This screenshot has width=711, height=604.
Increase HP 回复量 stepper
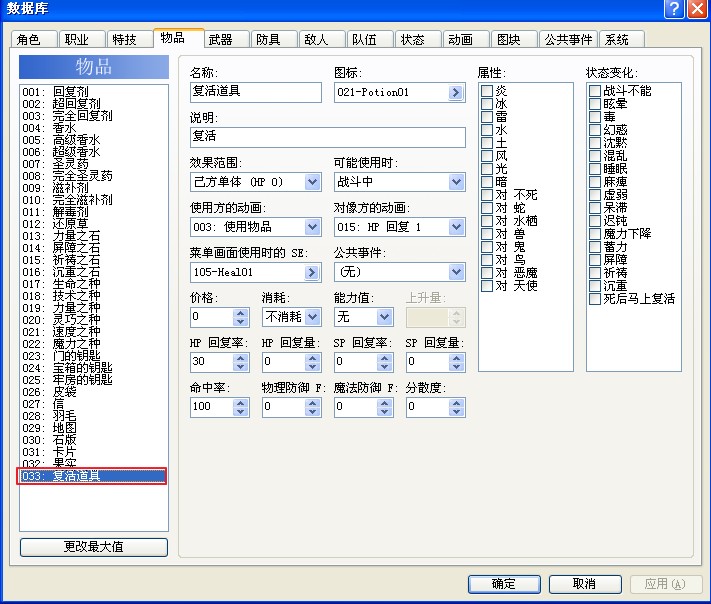pos(312,358)
